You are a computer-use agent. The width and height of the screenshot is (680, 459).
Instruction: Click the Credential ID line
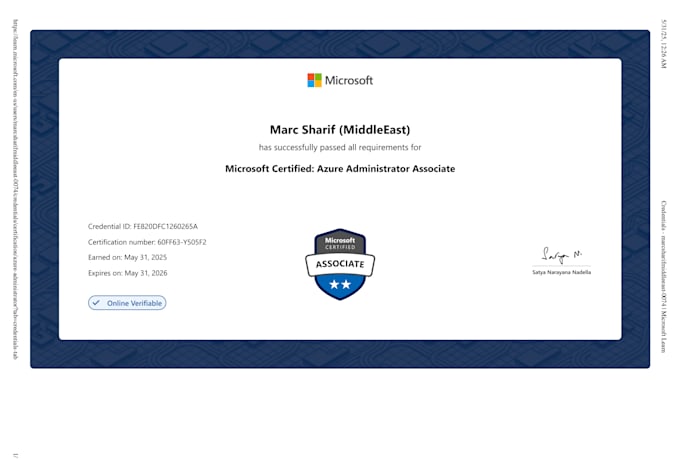click(143, 226)
